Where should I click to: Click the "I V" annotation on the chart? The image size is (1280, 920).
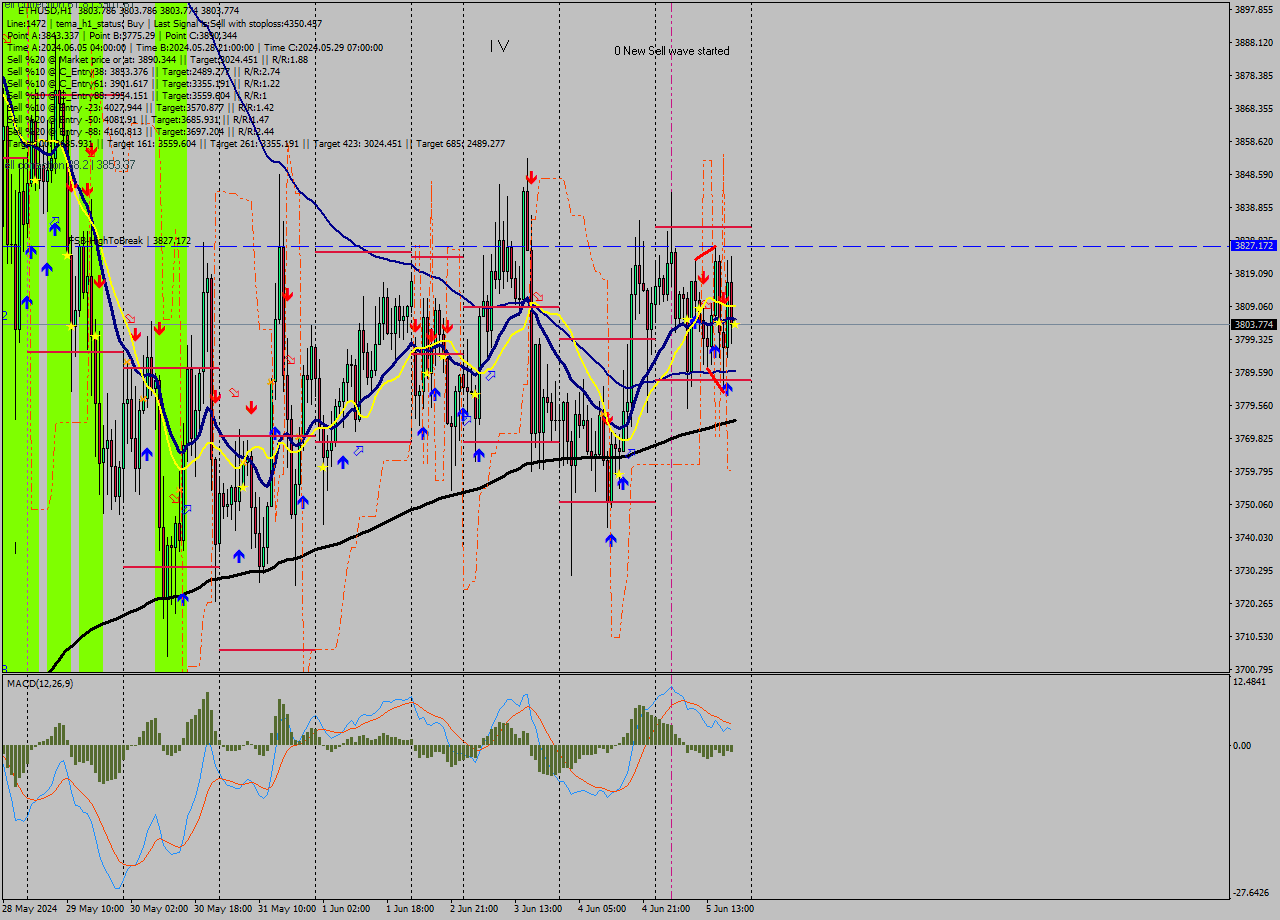(497, 44)
